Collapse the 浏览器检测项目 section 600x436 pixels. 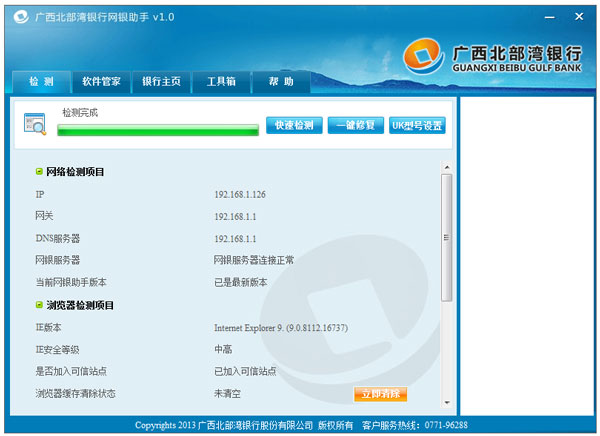pyautogui.click(x=39, y=305)
